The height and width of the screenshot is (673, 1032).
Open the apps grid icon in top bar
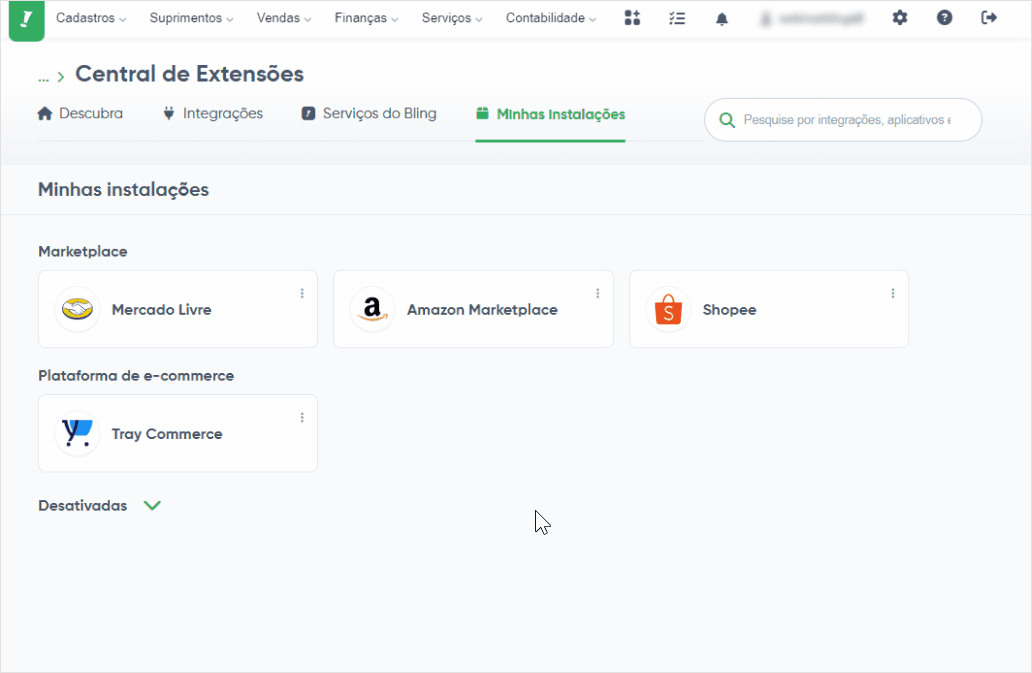[x=632, y=18]
